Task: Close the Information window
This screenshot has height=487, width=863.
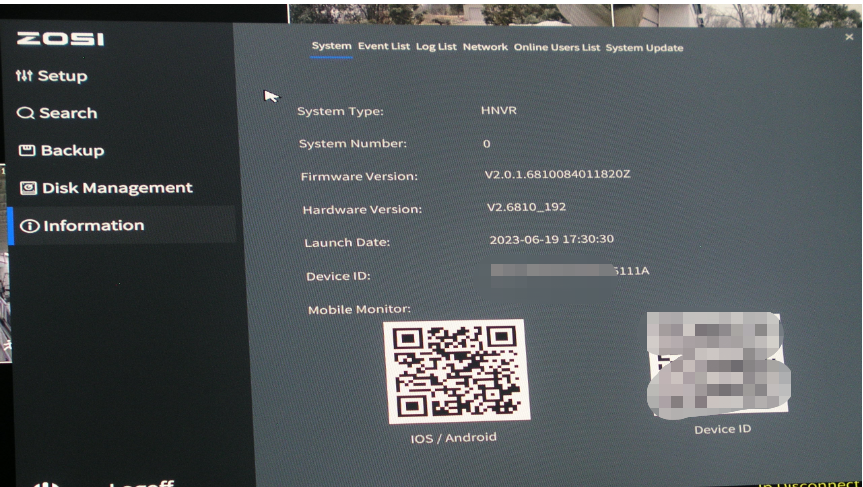Action: (849, 37)
